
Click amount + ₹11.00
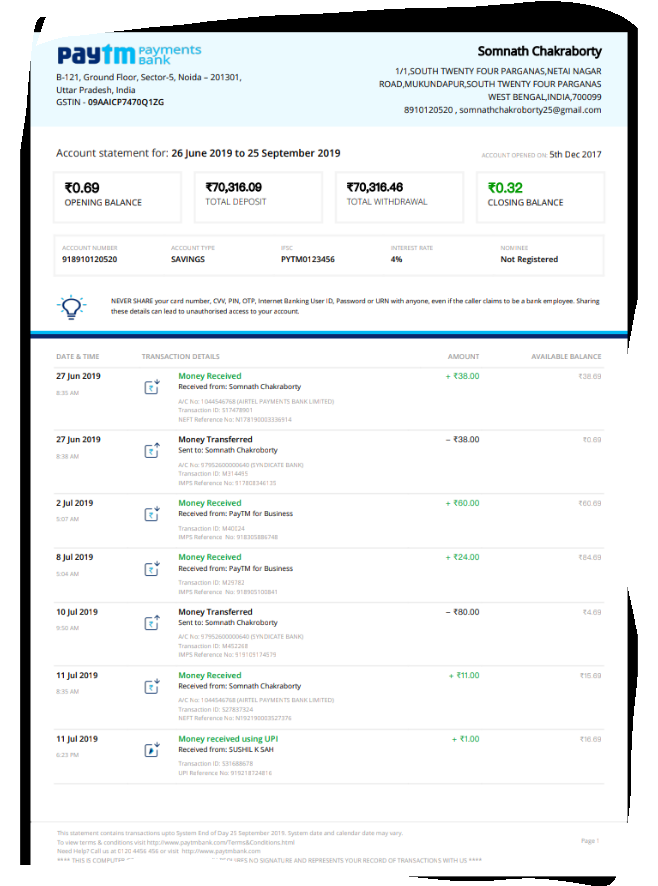[x=464, y=675]
